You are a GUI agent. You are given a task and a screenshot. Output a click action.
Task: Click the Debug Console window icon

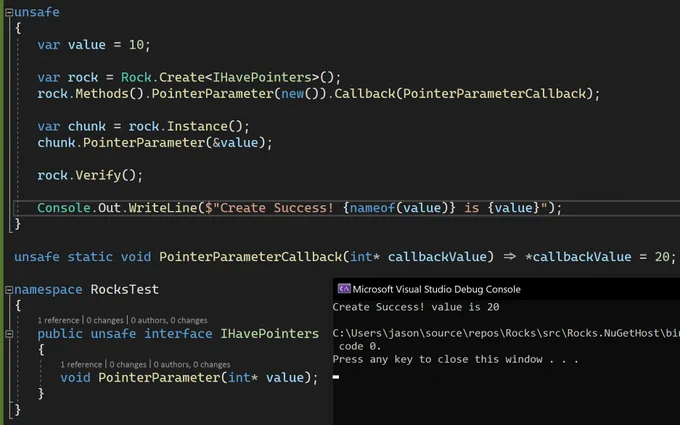point(344,289)
